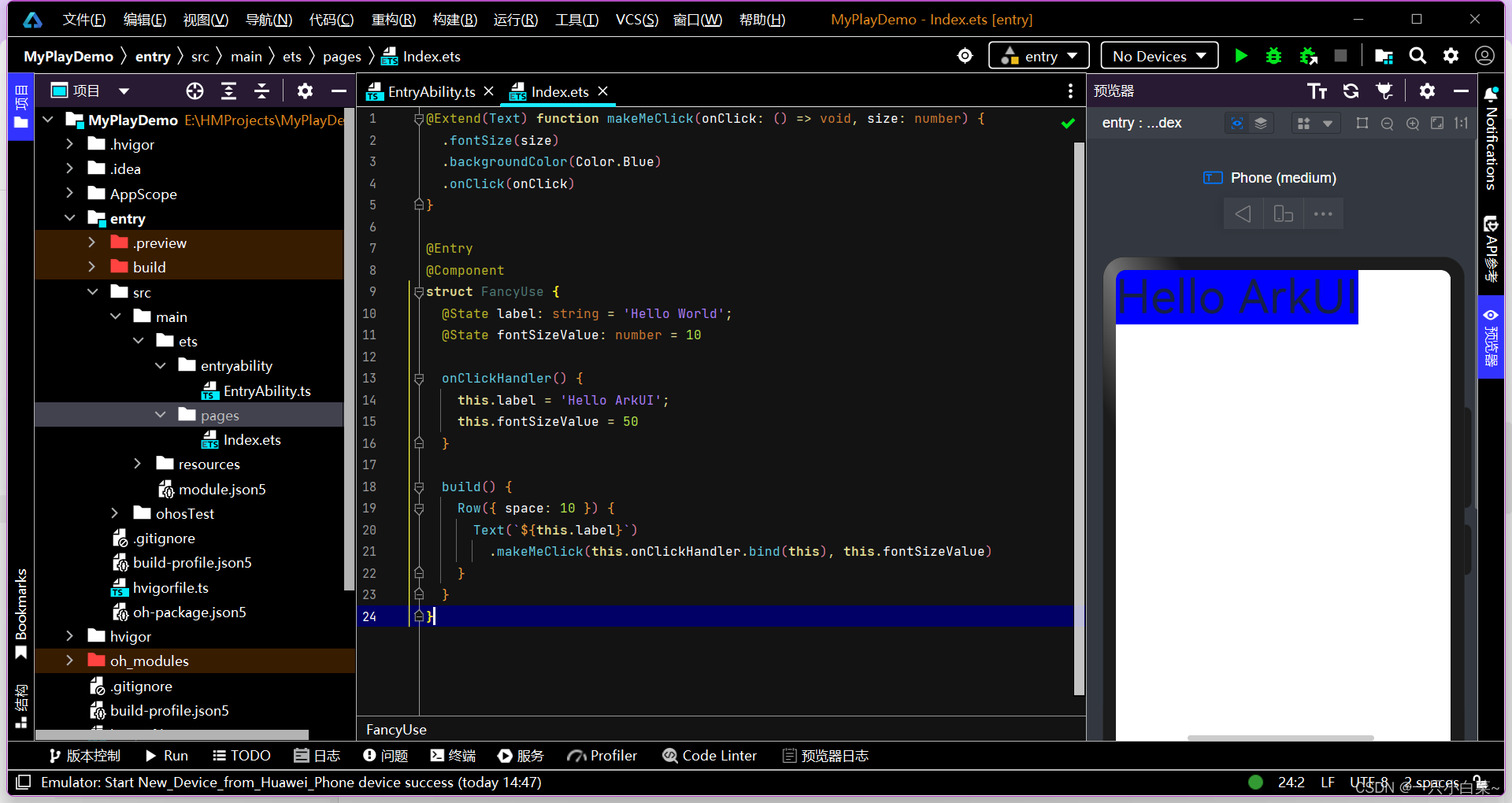
Task: Open the 构建(B) menu
Action: click(x=455, y=20)
